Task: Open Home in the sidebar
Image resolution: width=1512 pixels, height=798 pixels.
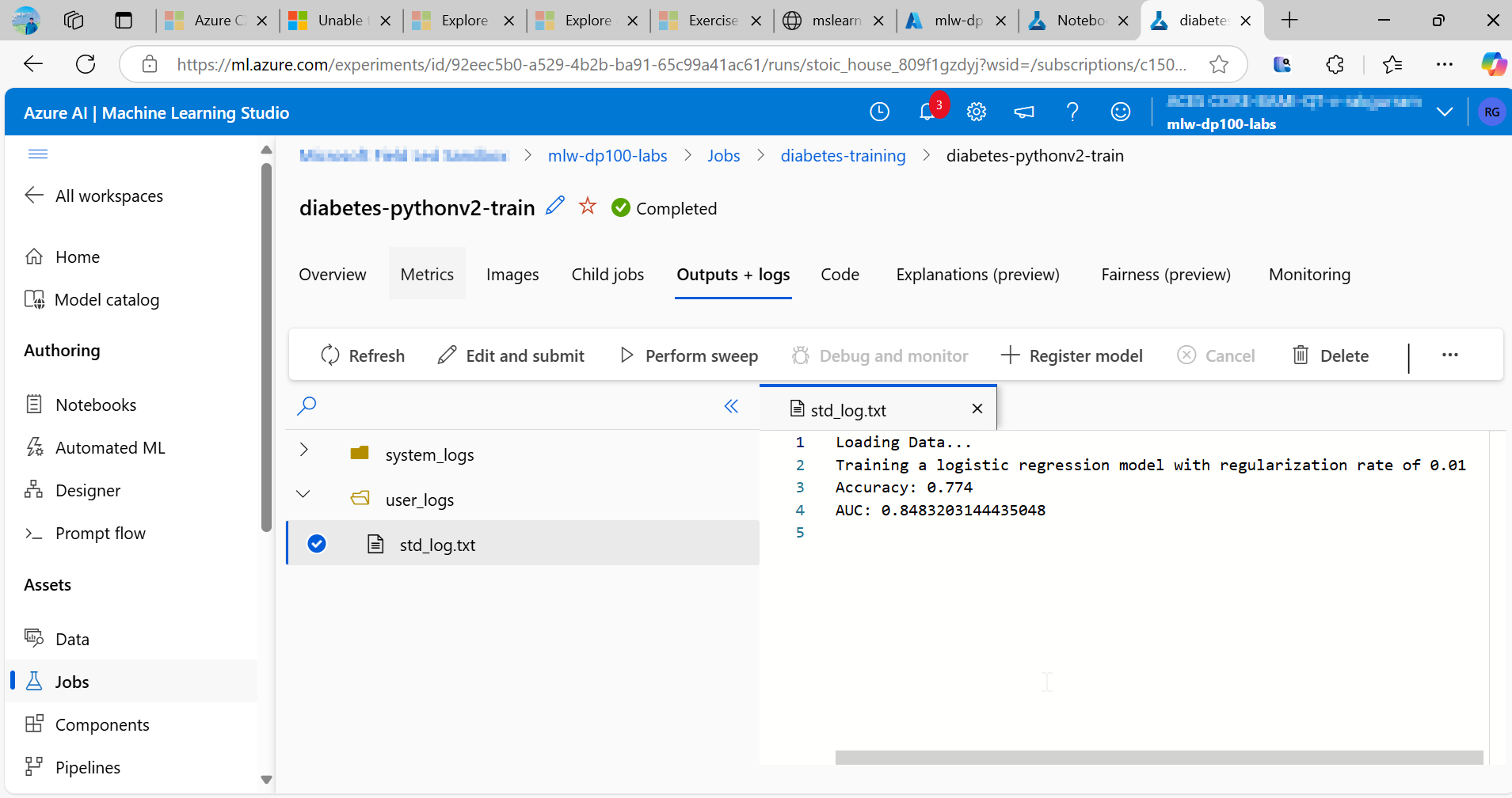Action: point(63,256)
